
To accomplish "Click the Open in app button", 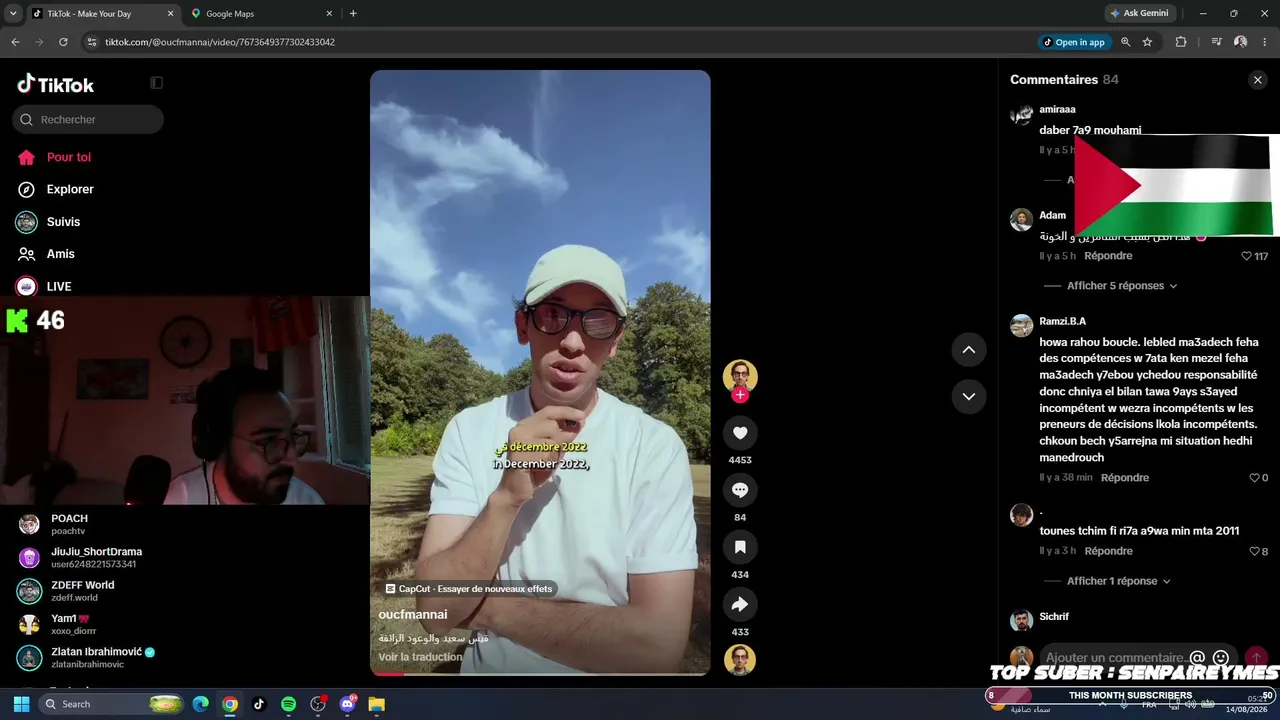I will pos(1074,42).
